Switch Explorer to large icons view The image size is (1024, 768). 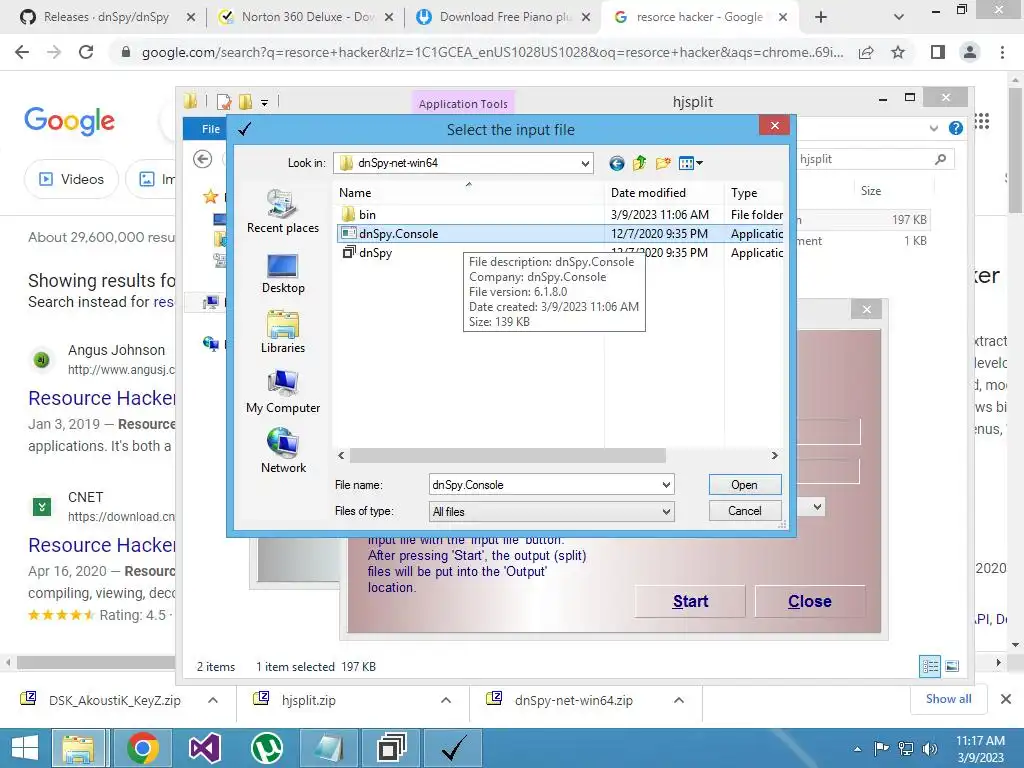tap(952, 666)
